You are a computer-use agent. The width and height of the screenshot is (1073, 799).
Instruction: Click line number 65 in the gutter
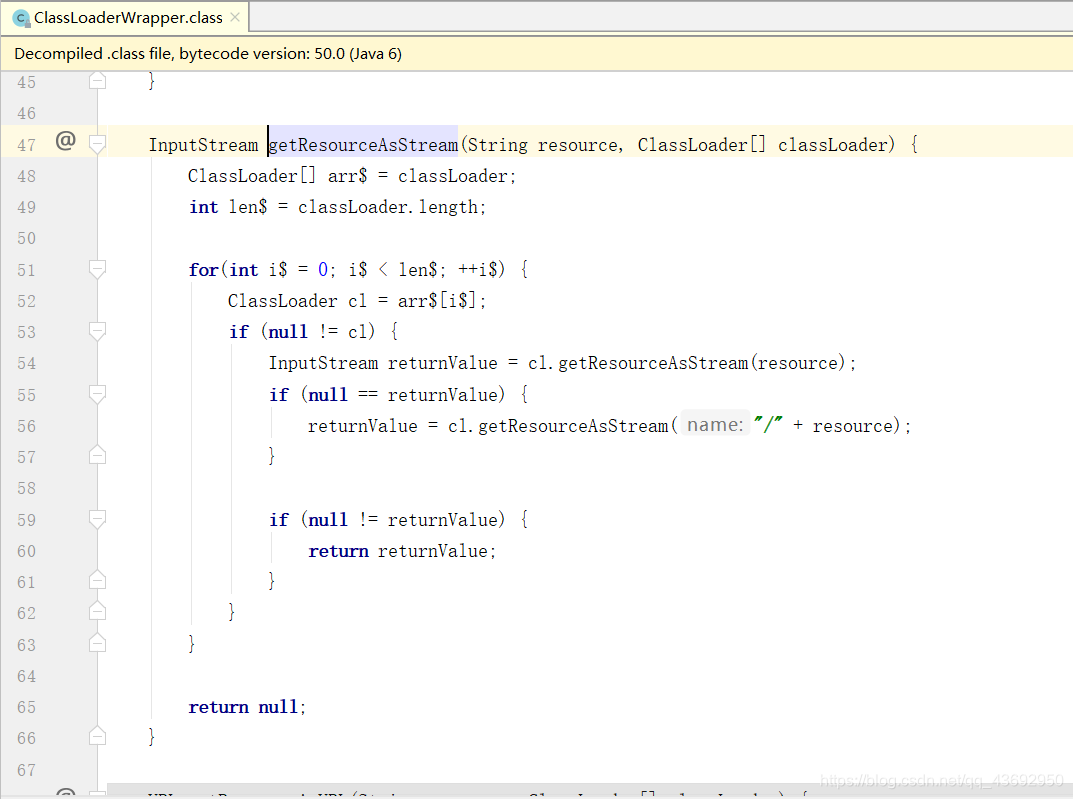27,707
